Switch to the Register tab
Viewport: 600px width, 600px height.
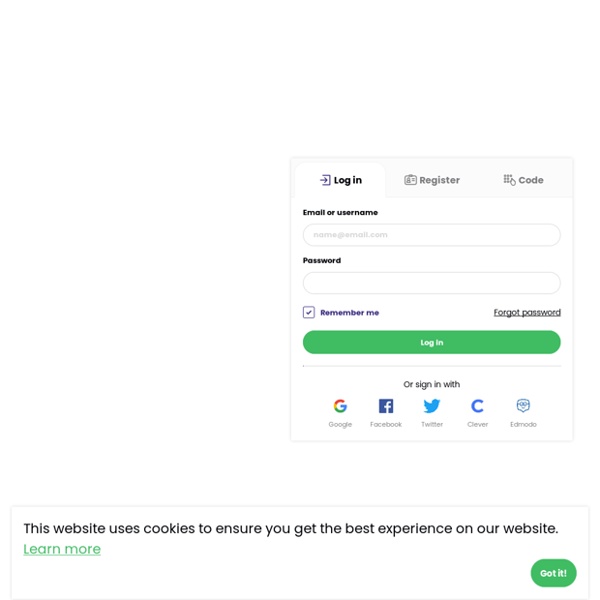432,180
